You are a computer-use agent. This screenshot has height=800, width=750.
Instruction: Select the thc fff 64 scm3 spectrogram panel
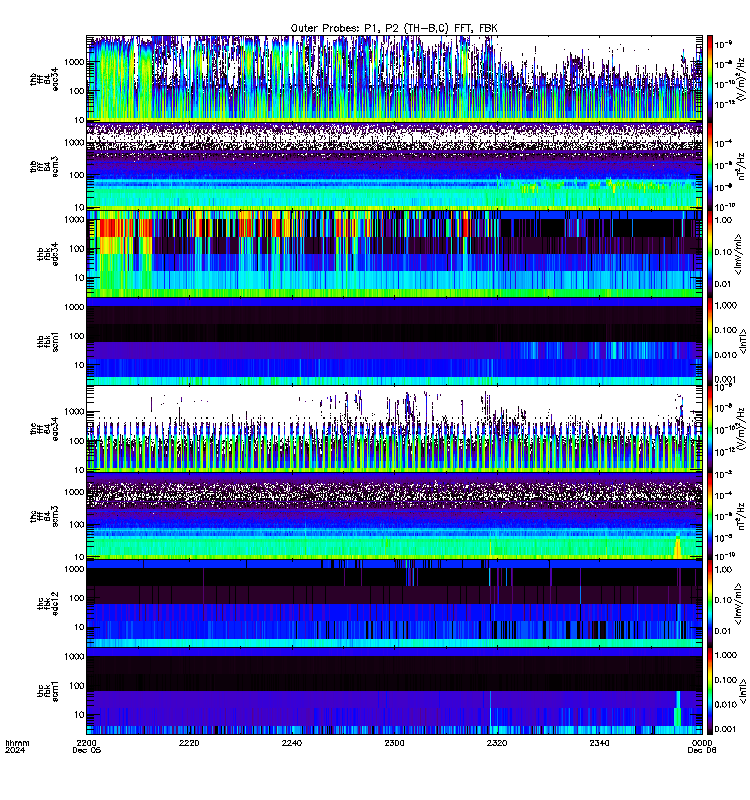coord(394,516)
